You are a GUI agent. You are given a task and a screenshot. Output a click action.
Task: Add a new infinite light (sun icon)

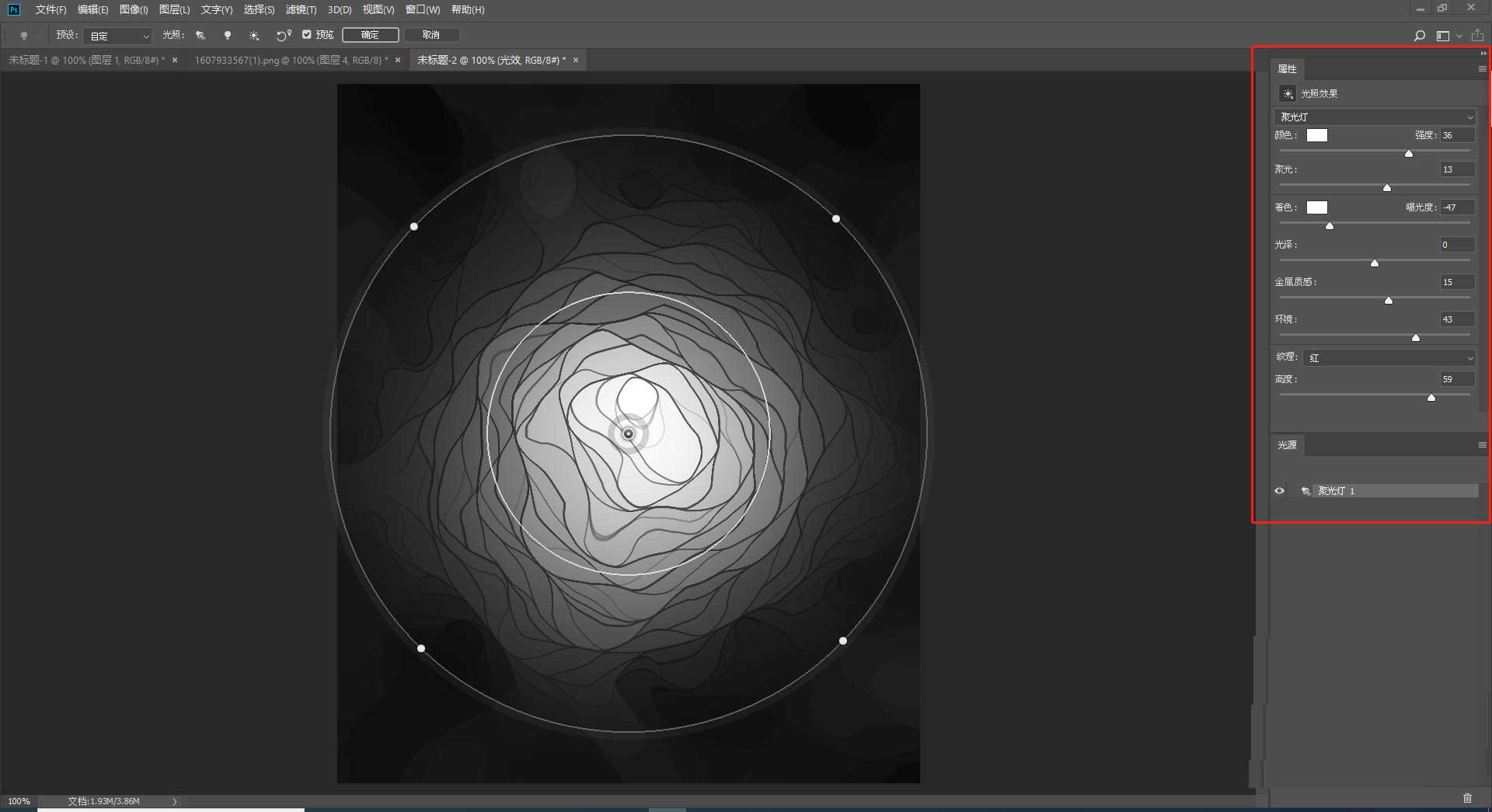click(x=254, y=35)
